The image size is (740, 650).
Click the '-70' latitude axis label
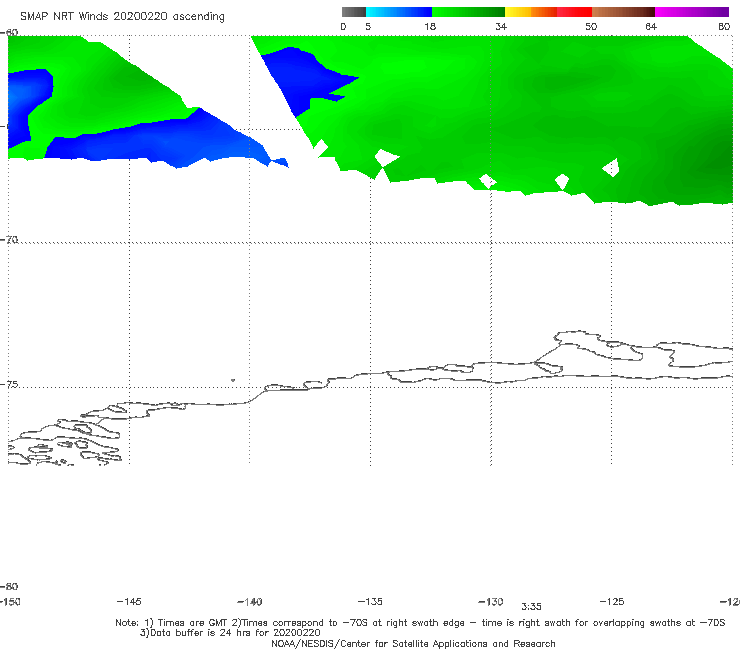(x=9, y=240)
